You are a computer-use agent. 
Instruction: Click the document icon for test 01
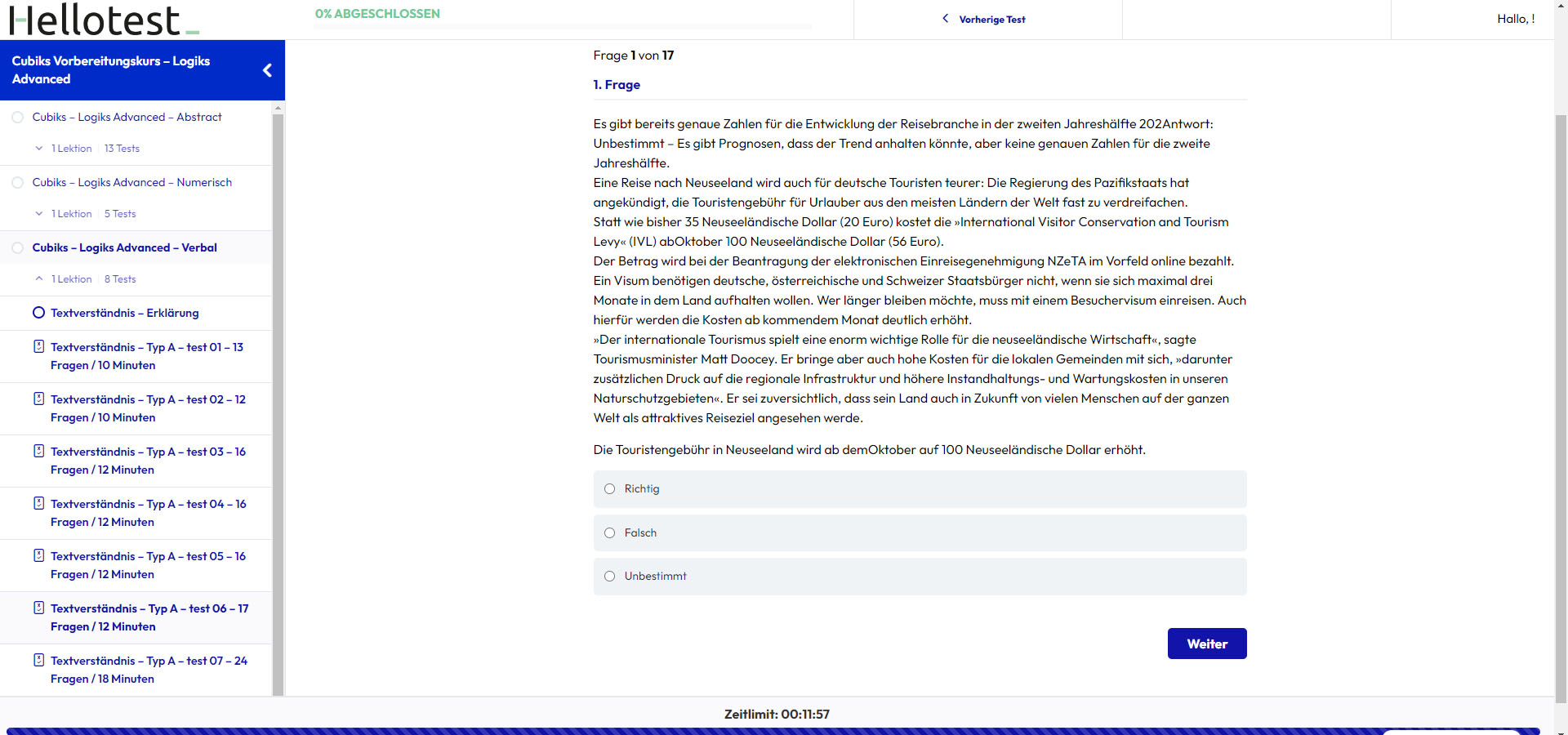(38, 346)
